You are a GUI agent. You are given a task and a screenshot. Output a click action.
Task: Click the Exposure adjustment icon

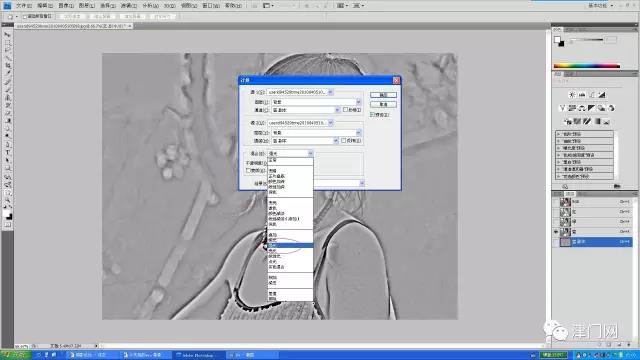click(602, 95)
